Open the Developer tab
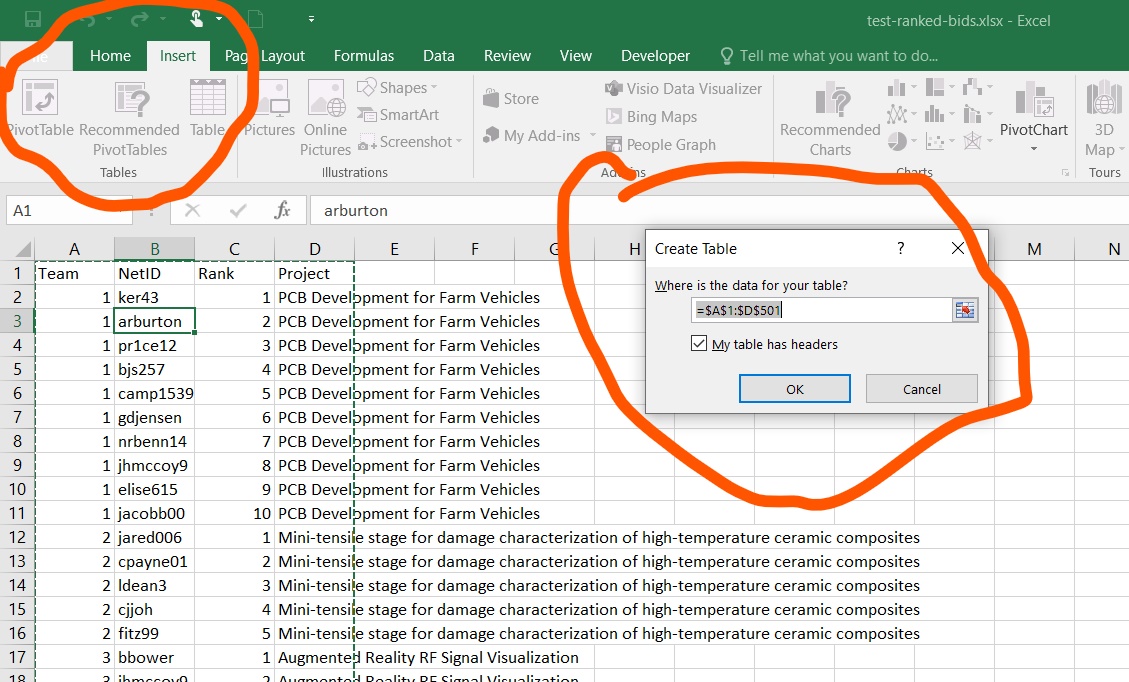Viewport: 1129px width, 682px height. pyautogui.click(x=655, y=56)
